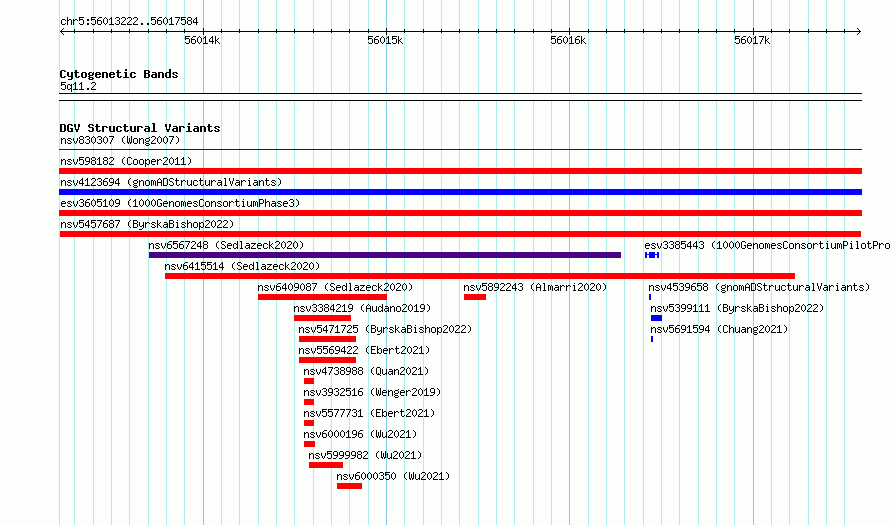
Task: Open nsv5691594 (Chuang2021) label
Action: click(719, 329)
